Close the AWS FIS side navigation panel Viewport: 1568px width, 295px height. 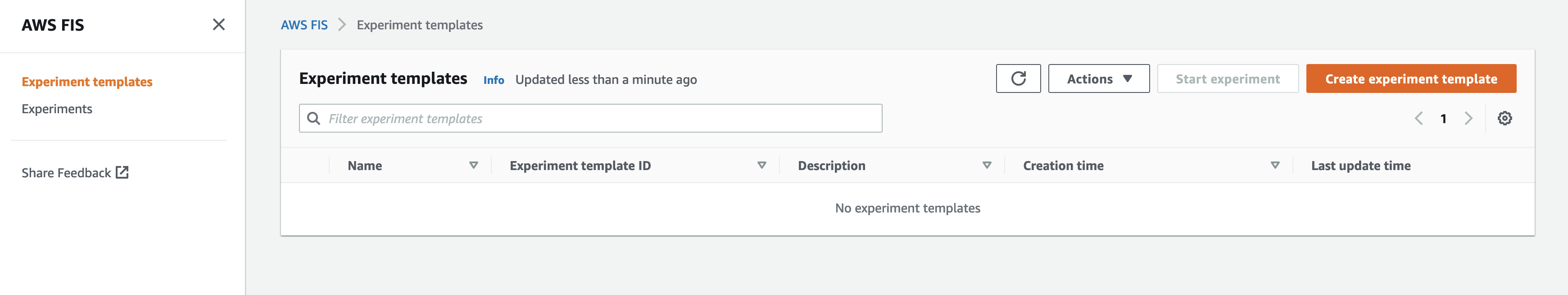click(218, 24)
